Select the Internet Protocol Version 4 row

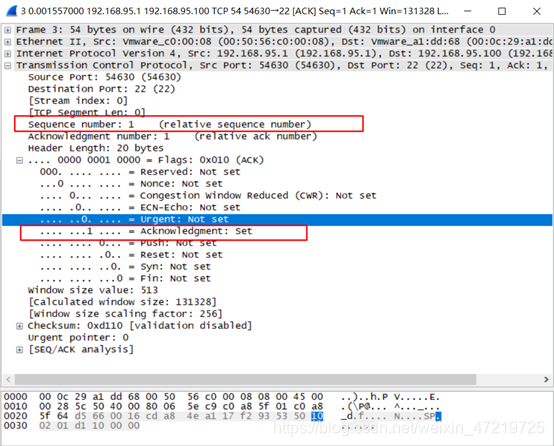pos(283,54)
